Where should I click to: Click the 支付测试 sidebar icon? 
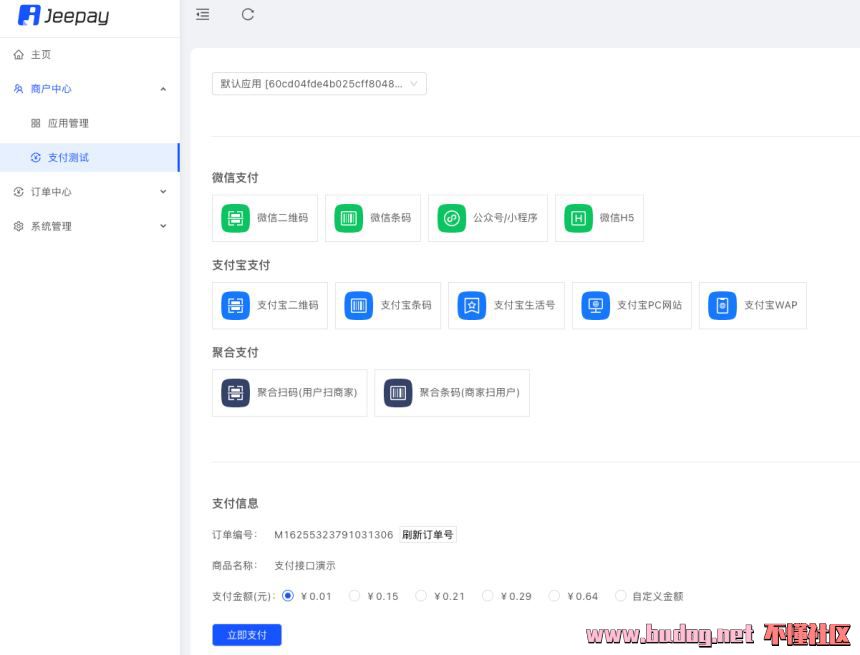point(36,157)
